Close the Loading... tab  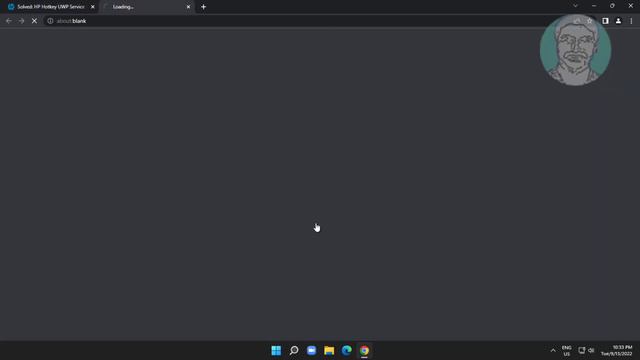(x=188, y=7)
